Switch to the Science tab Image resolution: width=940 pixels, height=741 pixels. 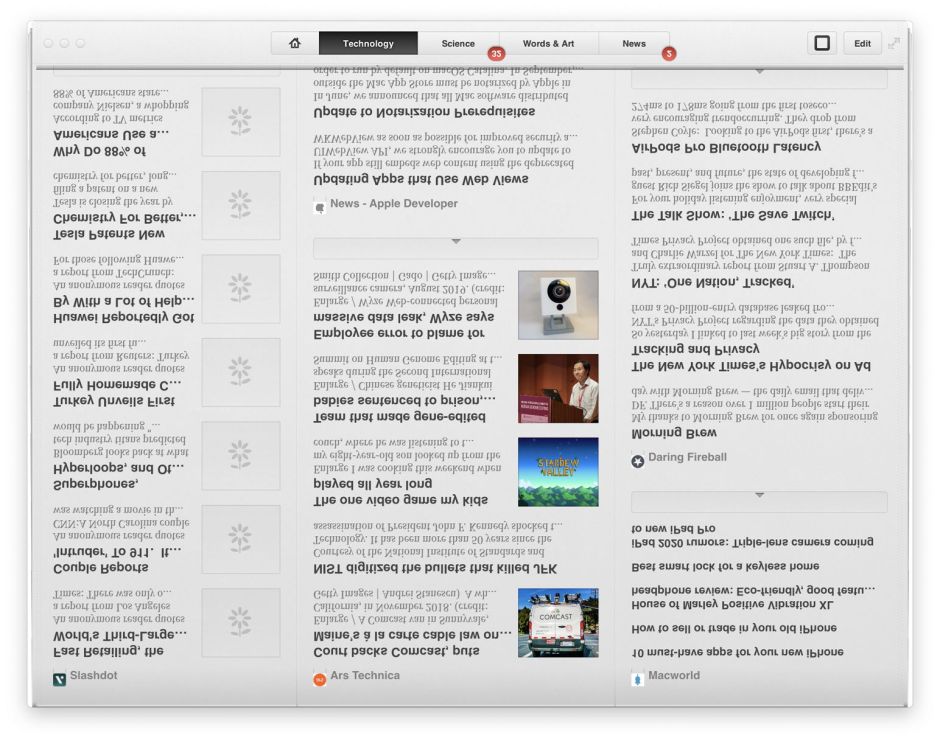458,43
